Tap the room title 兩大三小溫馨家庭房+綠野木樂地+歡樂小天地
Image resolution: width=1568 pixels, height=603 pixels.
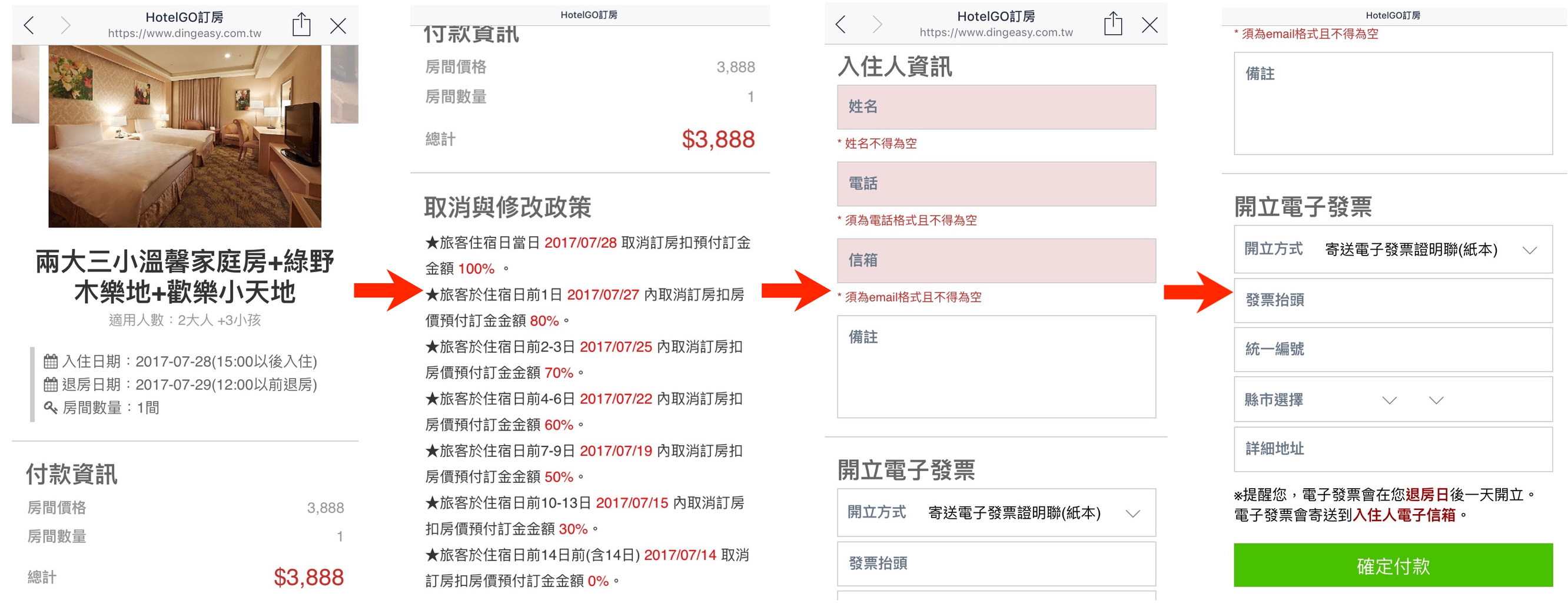click(x=184, y=277)
